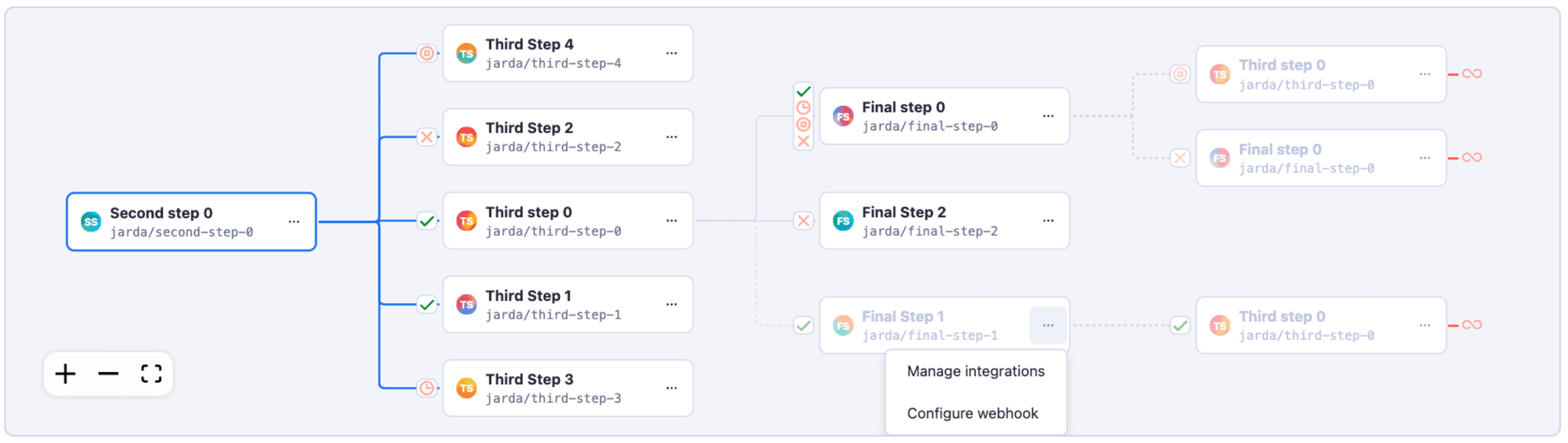
Task: Open the more options menu on Final step 0
Action: (1048, 116)
